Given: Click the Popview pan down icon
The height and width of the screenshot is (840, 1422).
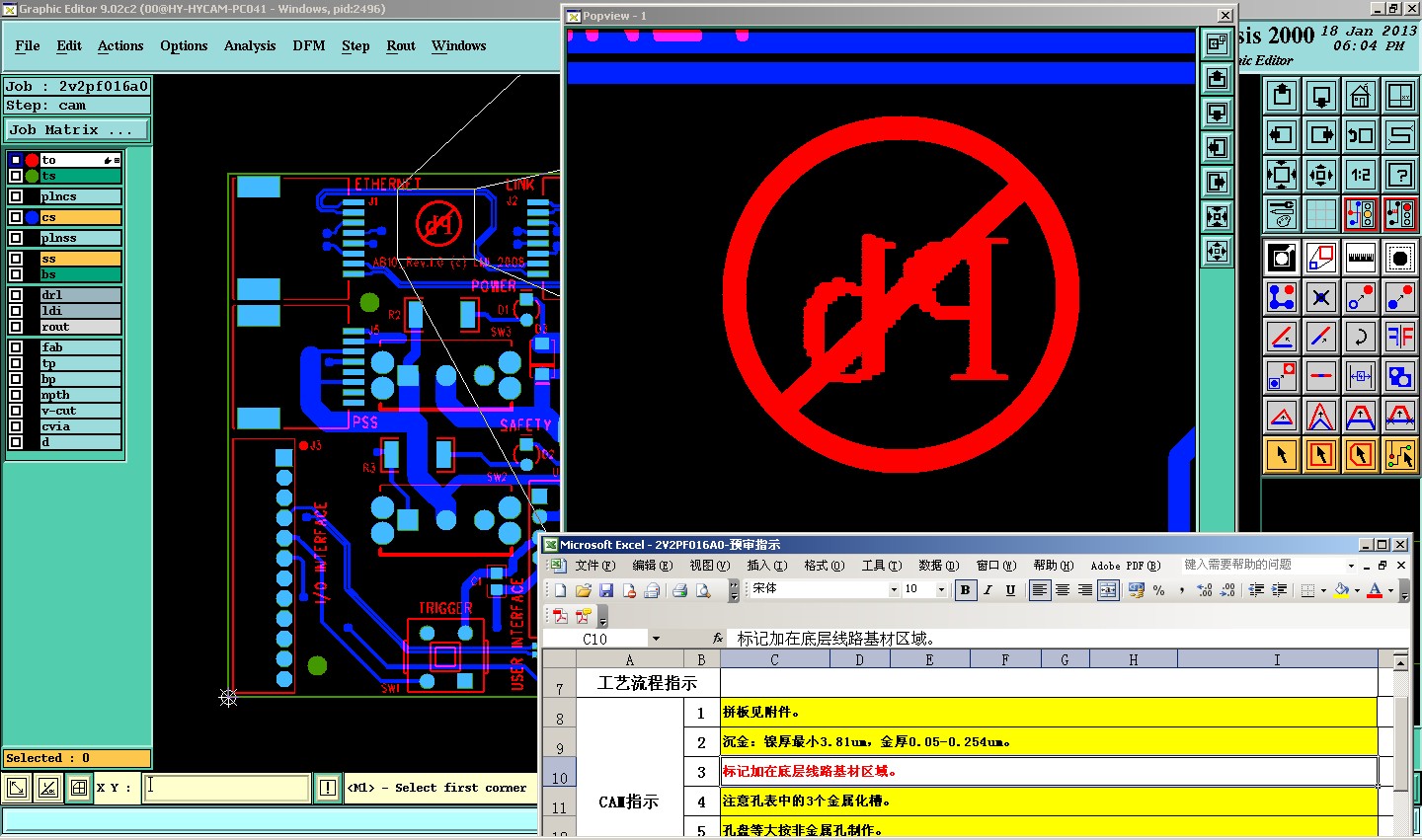Looking at the screenshot, I should [x=1218, y=114].
